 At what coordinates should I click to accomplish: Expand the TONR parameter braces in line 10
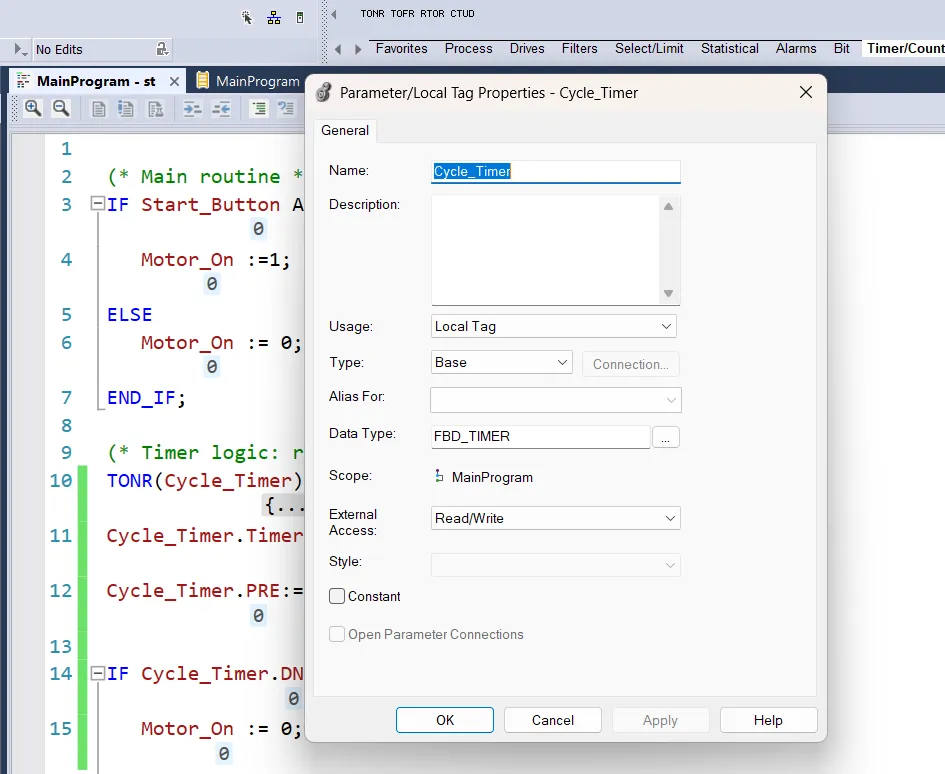point(284,505)
